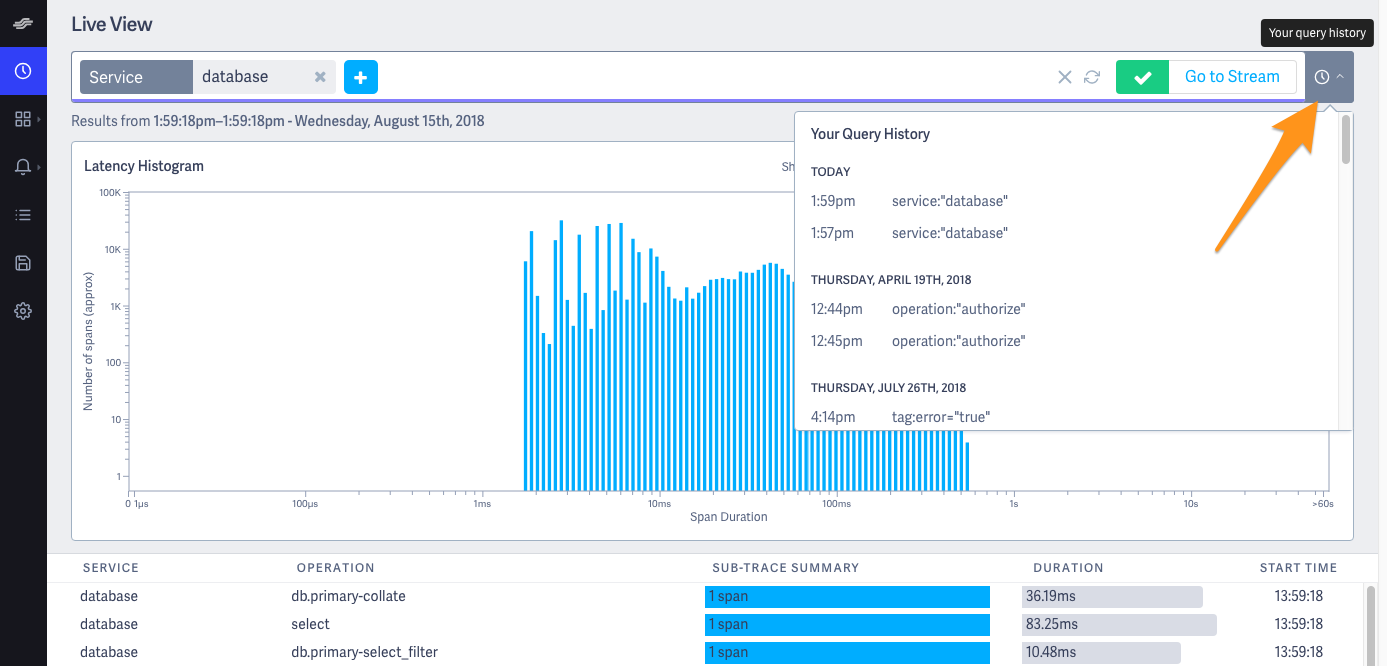Click the 36.19ms duration bar
The width and height of the screenshot is (1387, 666).
tap(1112, 597)
